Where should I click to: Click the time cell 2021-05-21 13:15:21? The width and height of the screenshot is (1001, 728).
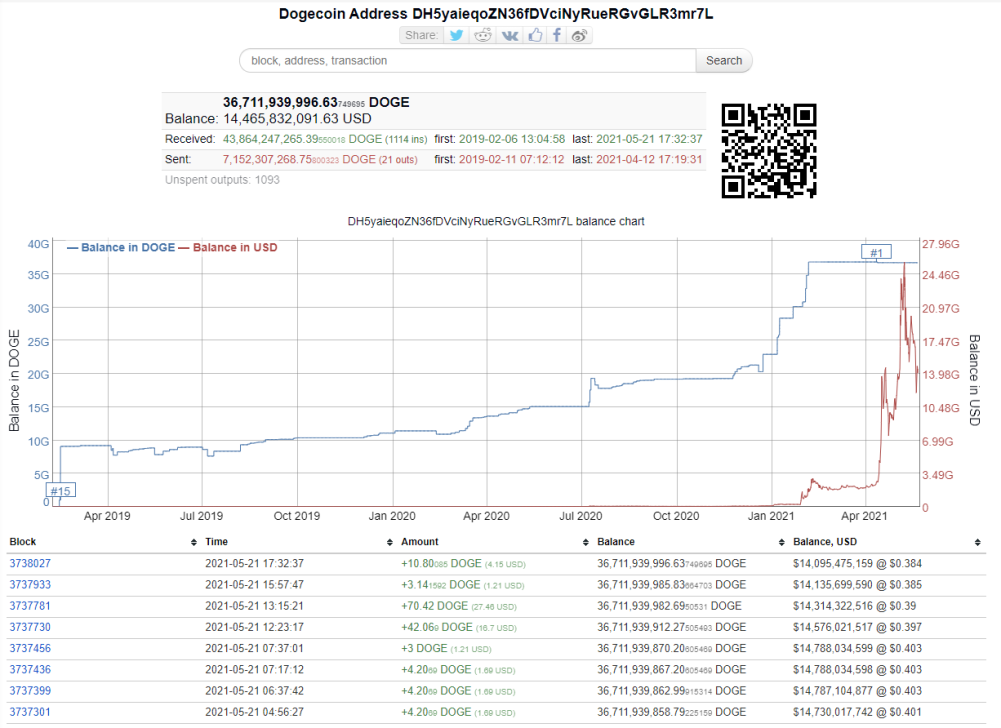coord(254,605)
